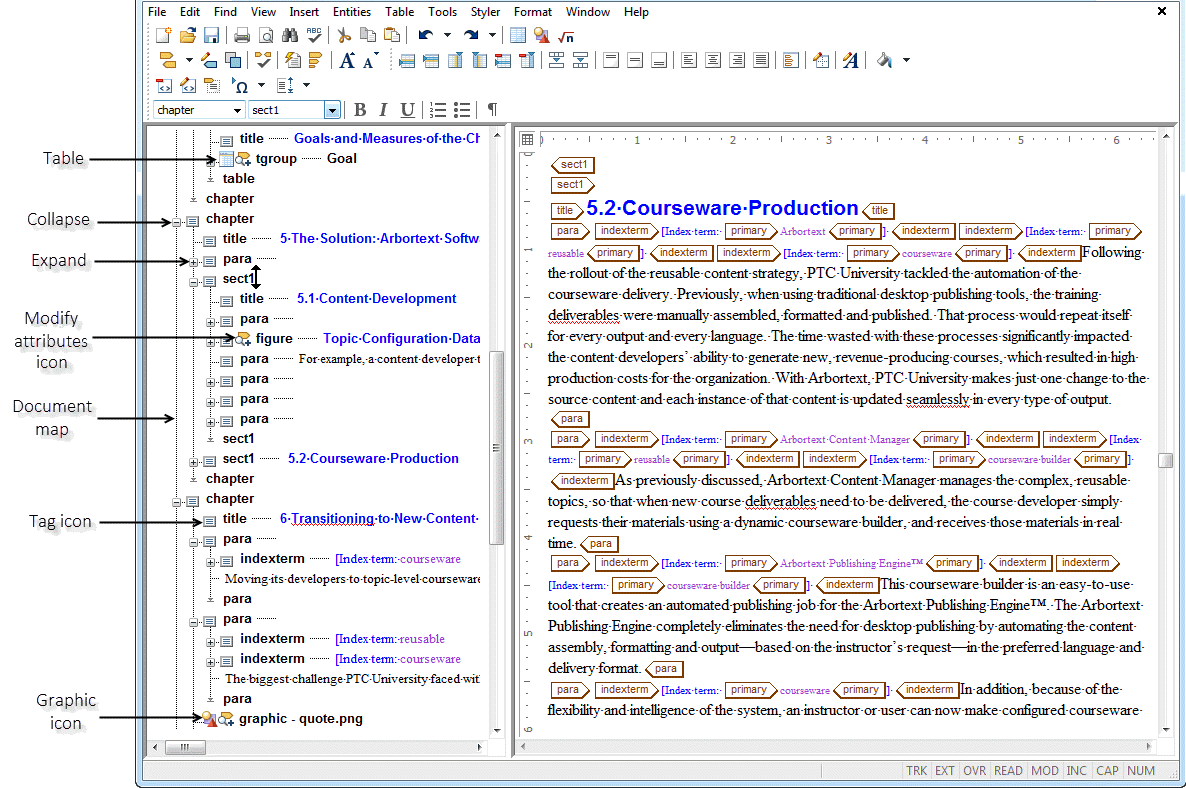Image resolution: width=1186 pixels, height=788 pixels.
Task: Toggle center text alignment
Action: pos(713,60)
